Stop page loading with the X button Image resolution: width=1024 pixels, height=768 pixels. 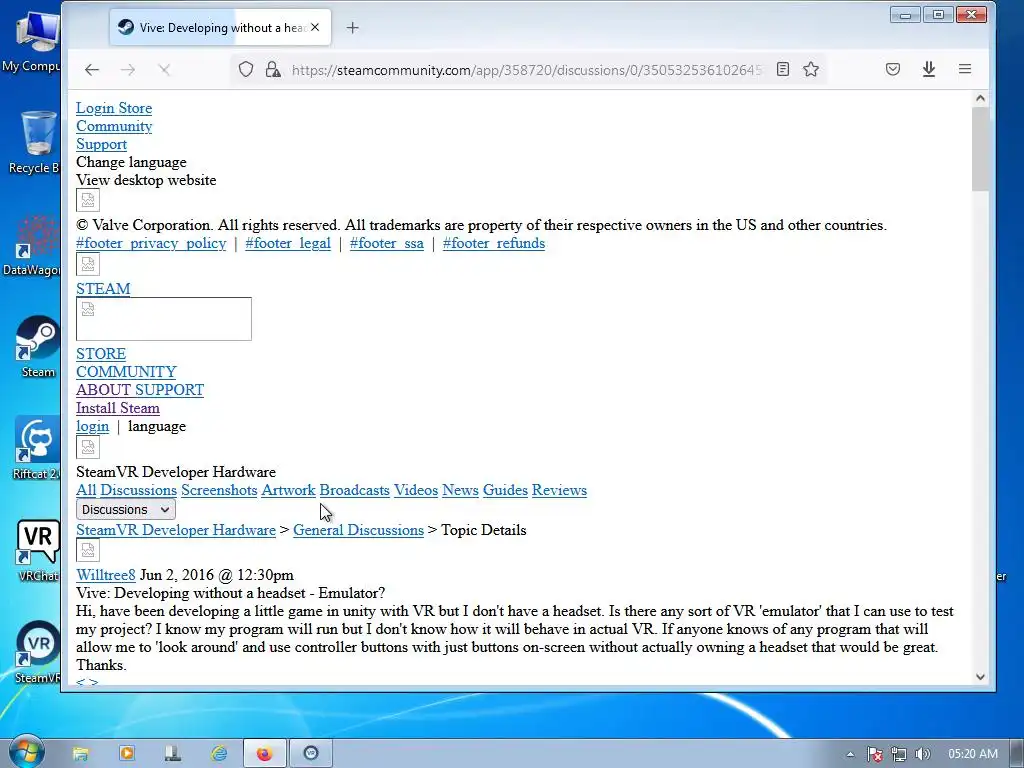pos(165,70)
